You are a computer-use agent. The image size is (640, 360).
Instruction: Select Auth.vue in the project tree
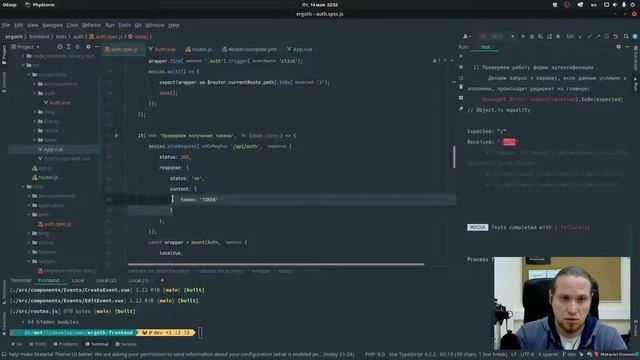pyautogui.click(x=57, y=103)
